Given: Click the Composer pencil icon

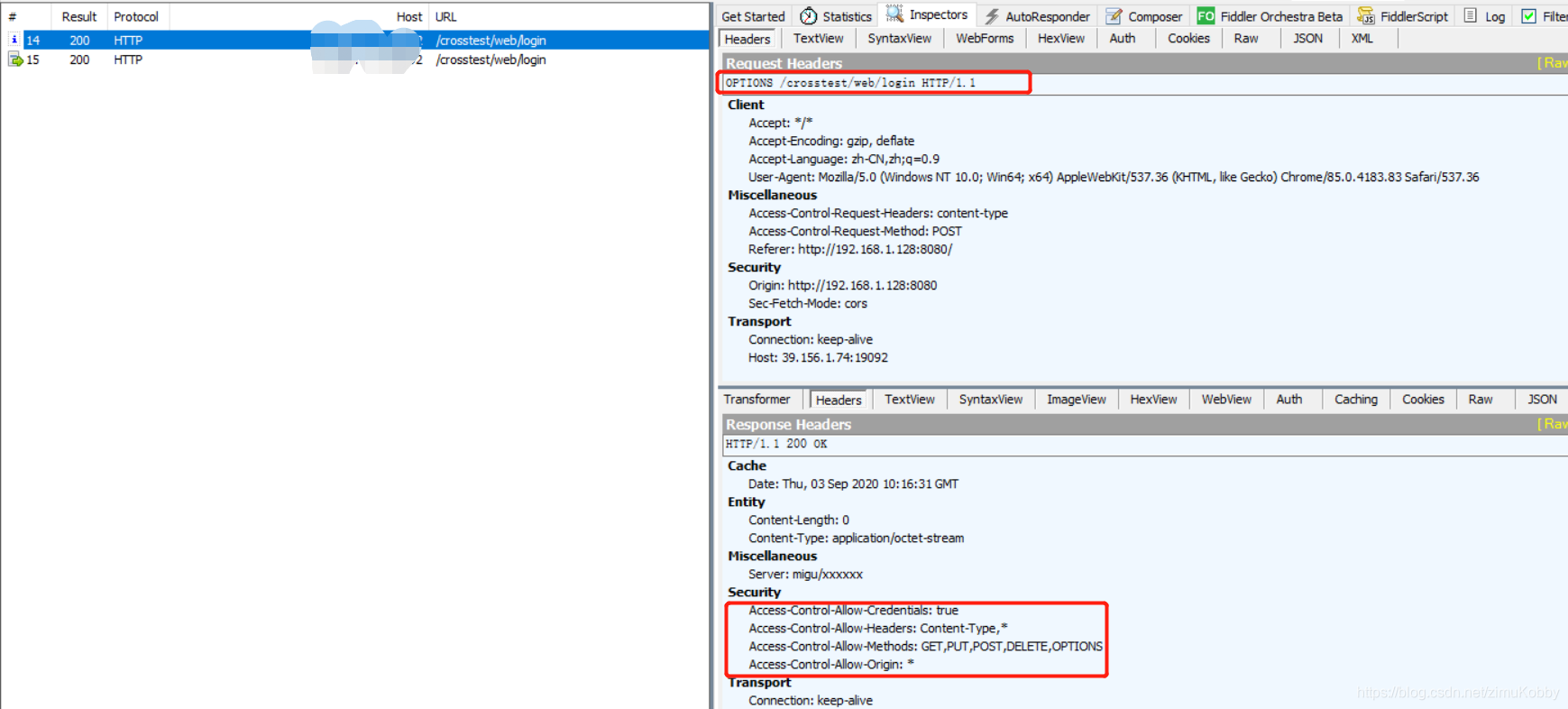Looking at the screenshot, I should tap(1114, 16).
